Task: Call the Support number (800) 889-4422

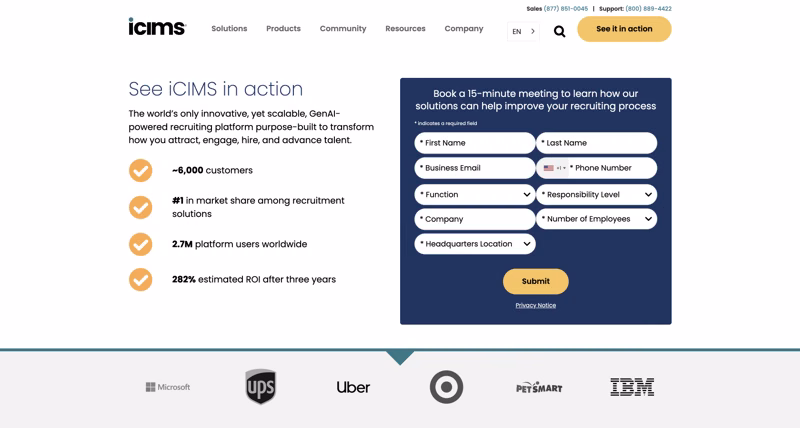Action: [x=648, y=9]
